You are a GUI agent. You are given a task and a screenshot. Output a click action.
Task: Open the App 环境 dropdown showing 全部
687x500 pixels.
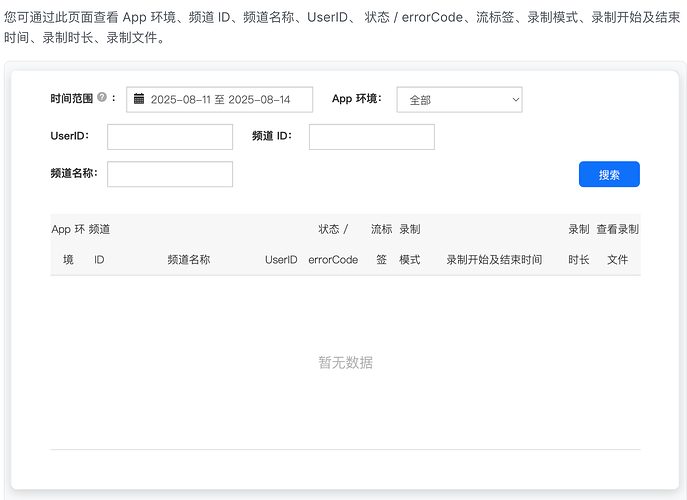tap(458, 99)
